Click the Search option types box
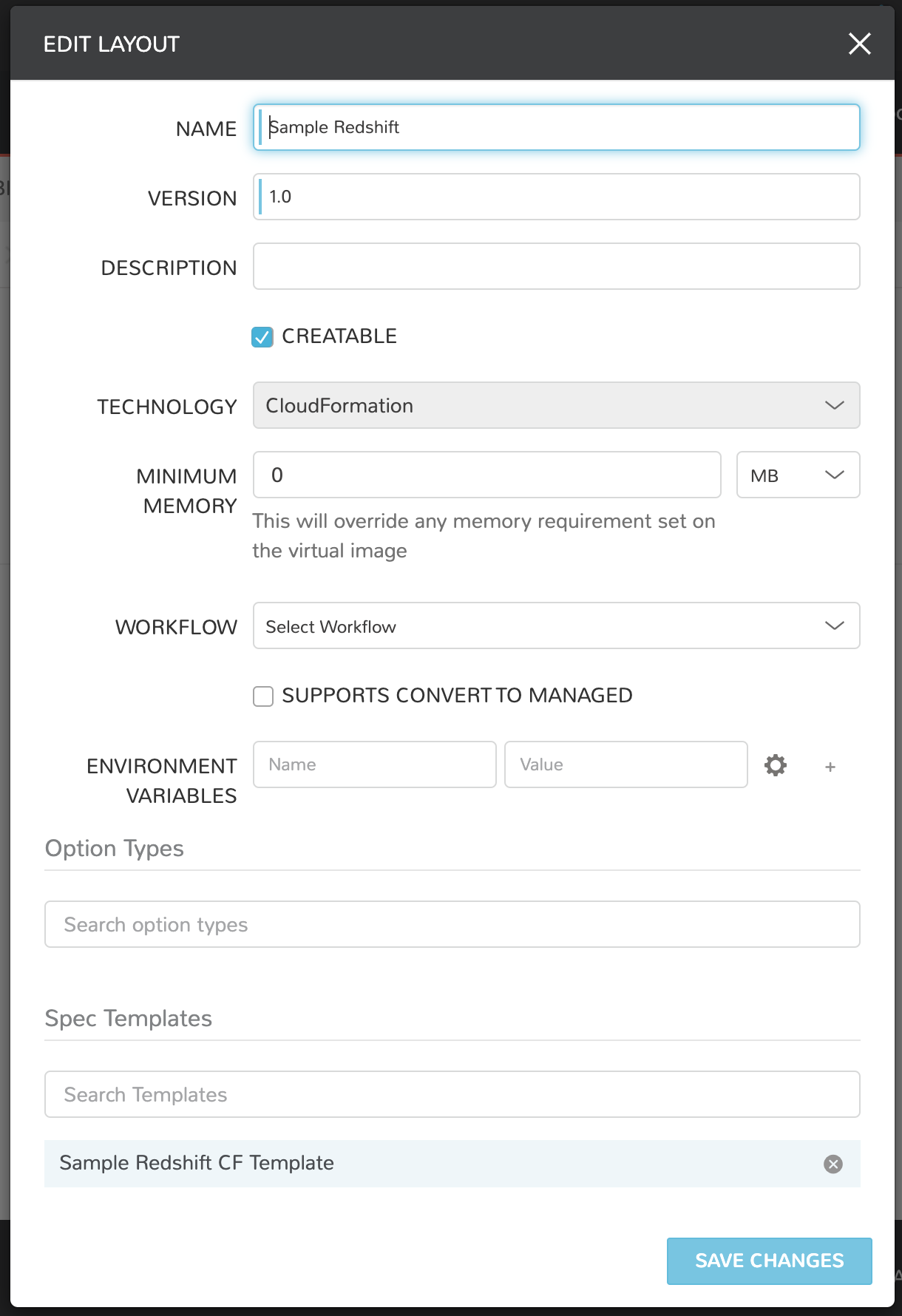This screenshot has width=902, height=1316. pyautogui.click(x=452, y=924)
